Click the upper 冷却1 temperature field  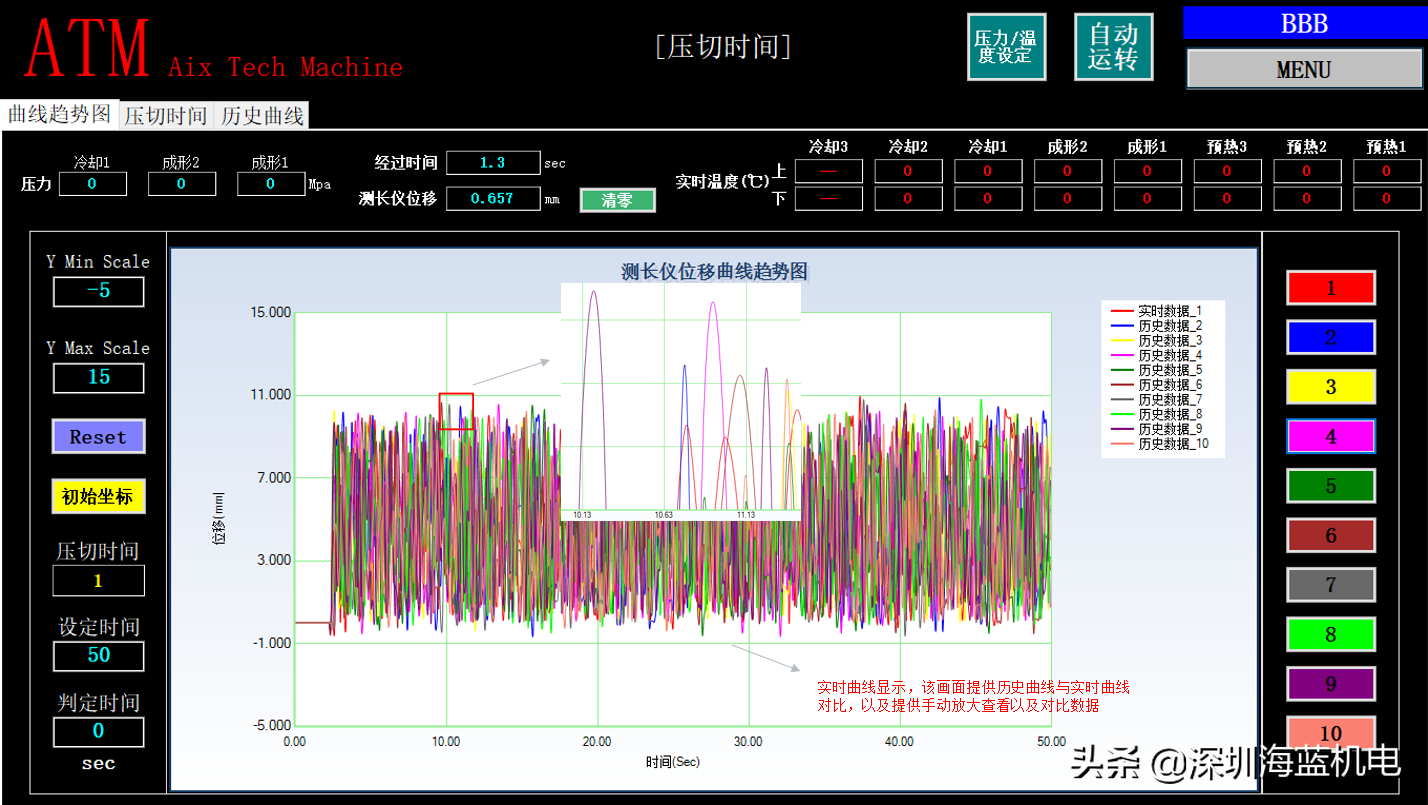988,171
